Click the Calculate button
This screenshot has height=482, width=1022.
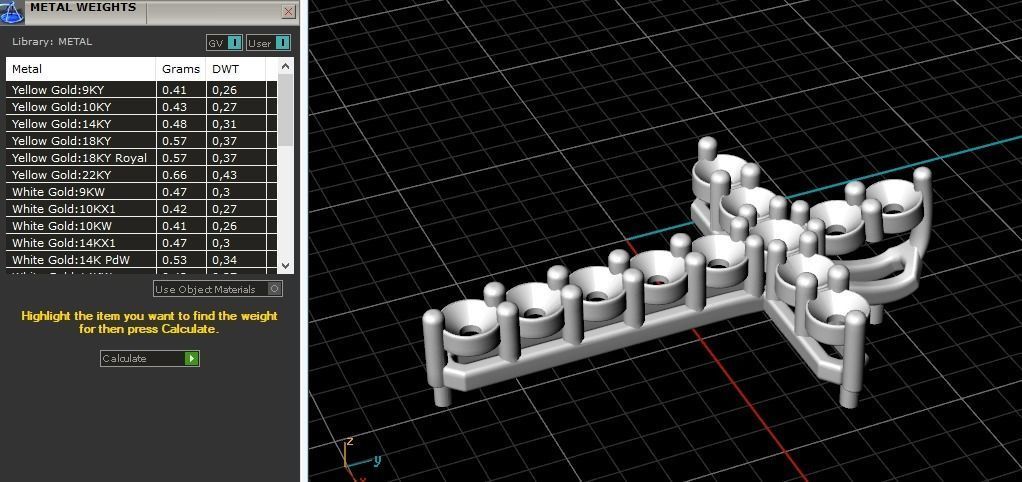pos(149,358)
